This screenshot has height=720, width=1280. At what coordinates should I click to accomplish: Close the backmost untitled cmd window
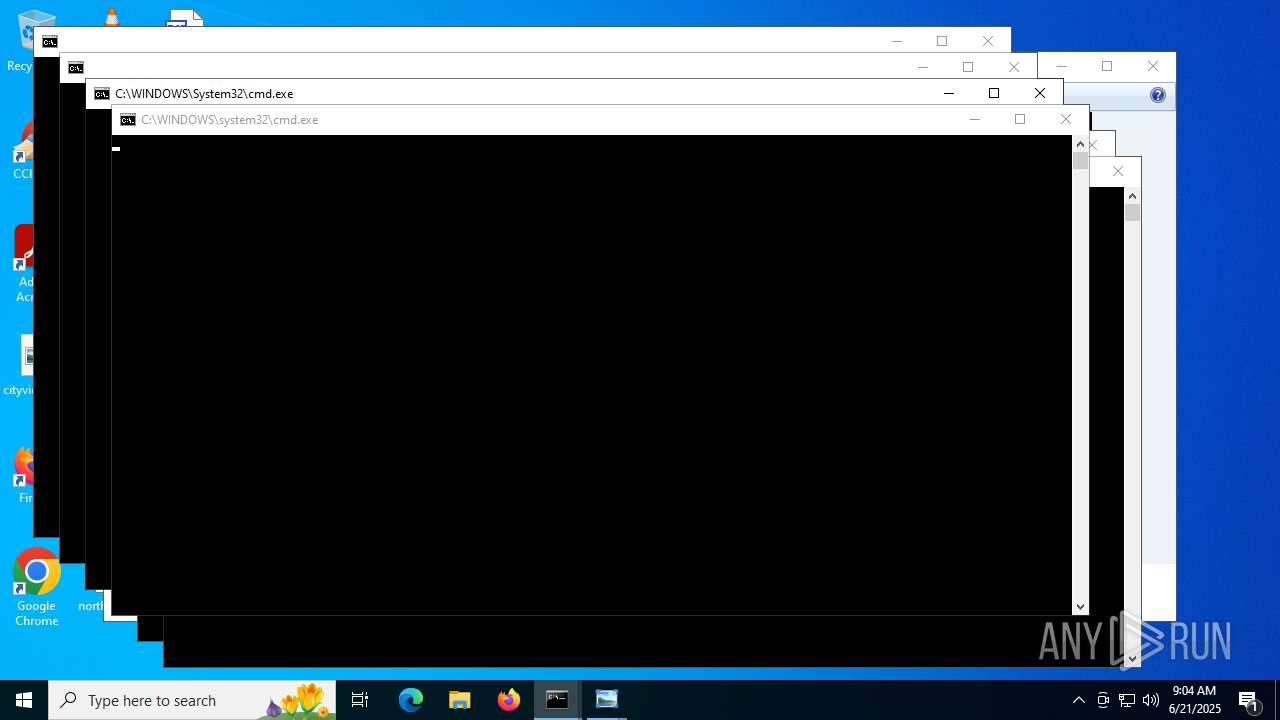[988, 42]
